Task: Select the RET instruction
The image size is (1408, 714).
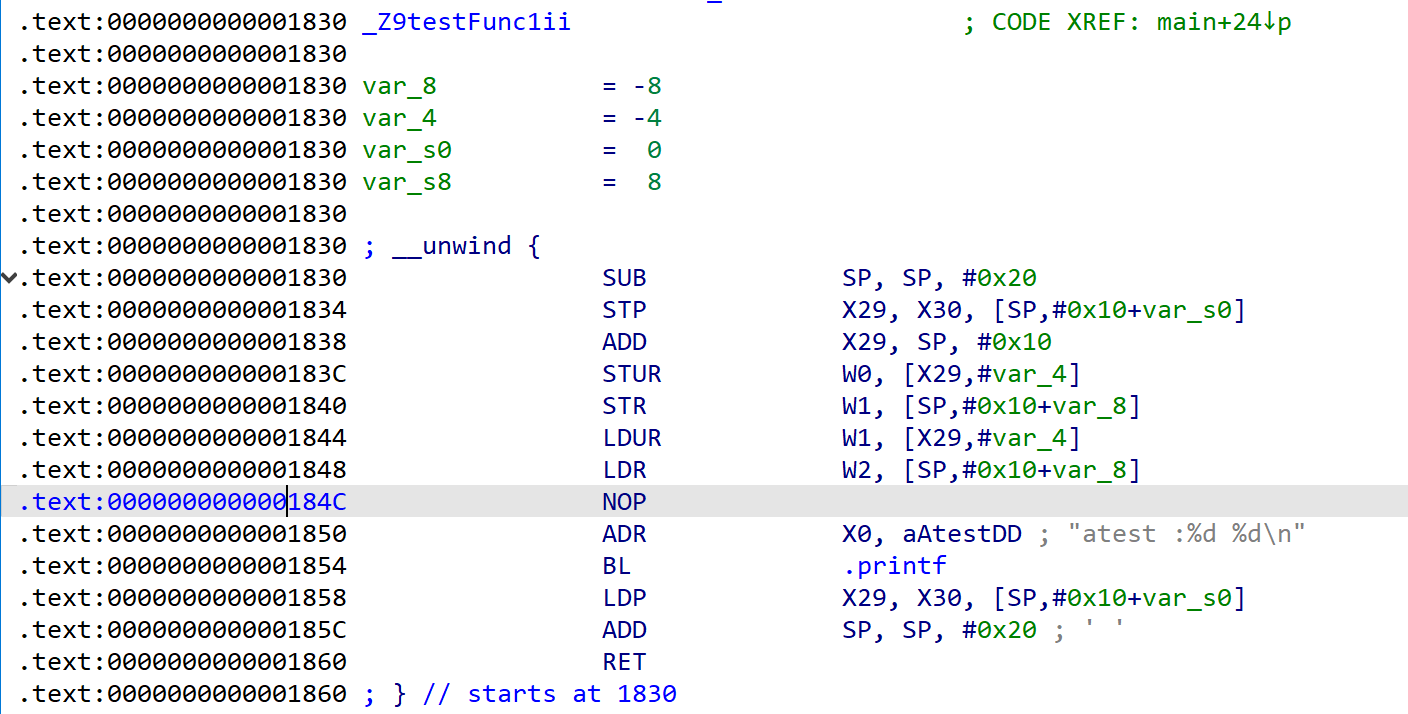Action: (x=625, y=662)
